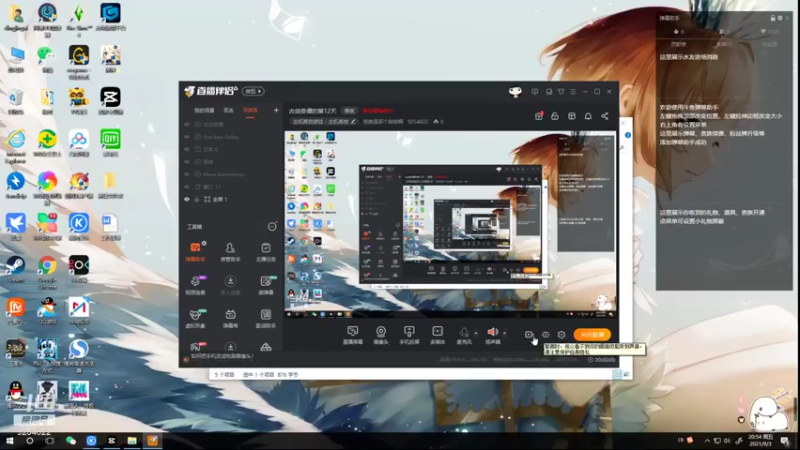
Task: Click the 麦克风 microphone icon
Action: pos(464,333)
